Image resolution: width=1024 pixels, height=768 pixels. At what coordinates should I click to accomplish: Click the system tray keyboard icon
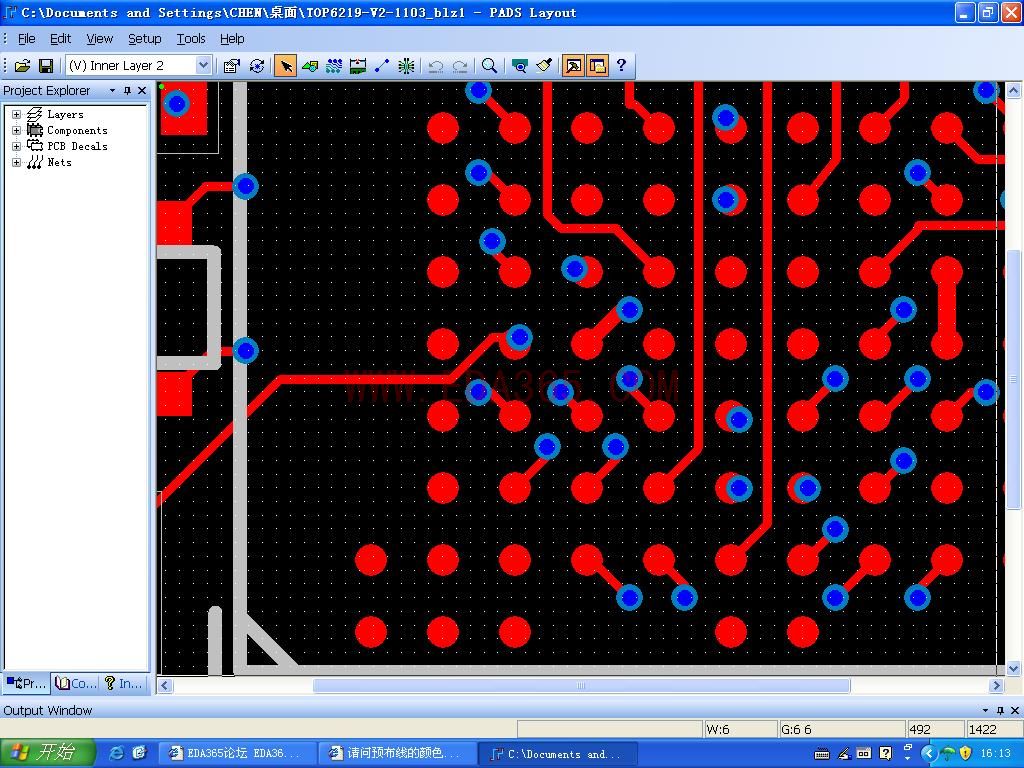822,754
